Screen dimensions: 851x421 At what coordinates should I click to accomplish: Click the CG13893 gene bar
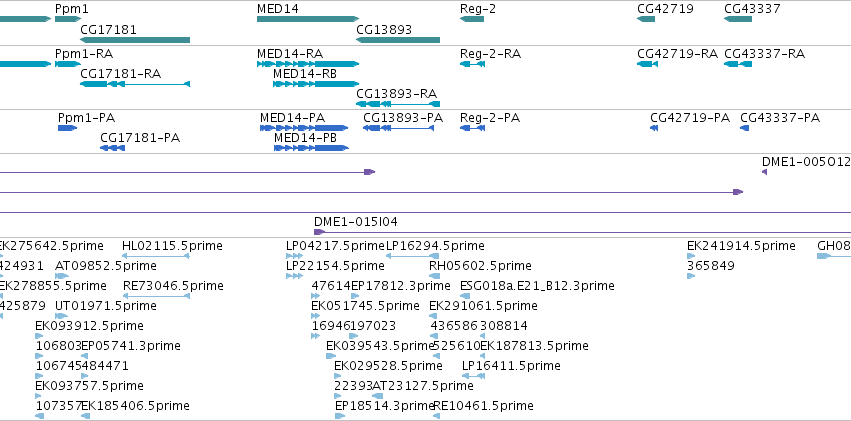click(x=398, y=40)
